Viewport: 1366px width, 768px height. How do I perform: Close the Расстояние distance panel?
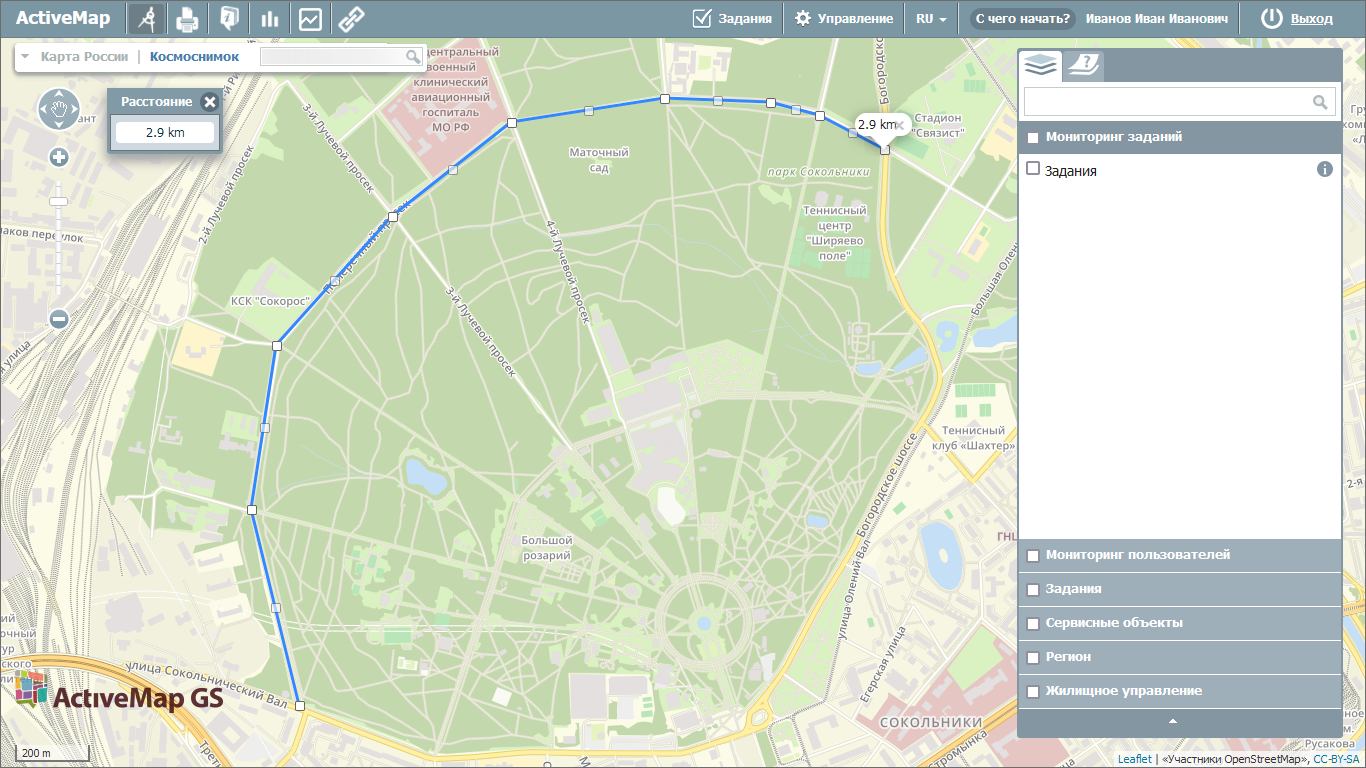coord(209,102)
